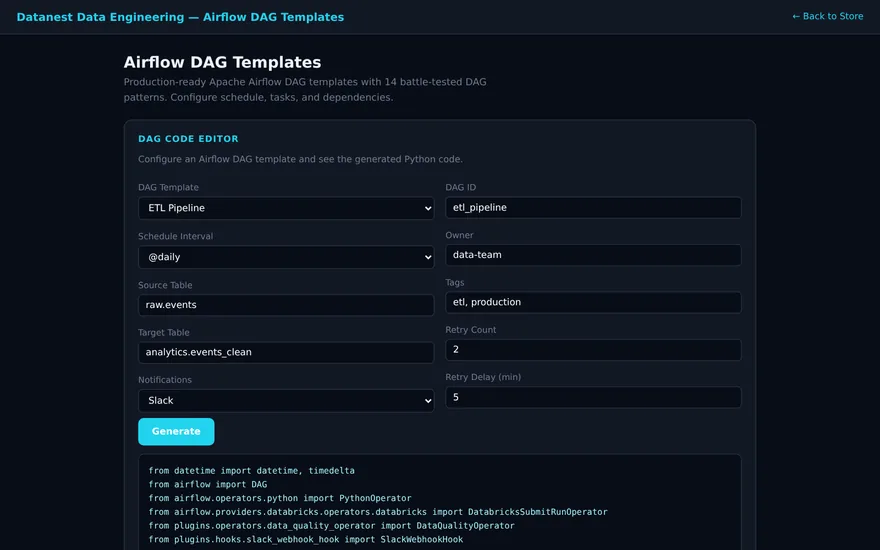Click the DAG CODE EDITOR section heading
880x550 pixels.
click(x=188, y=139)
